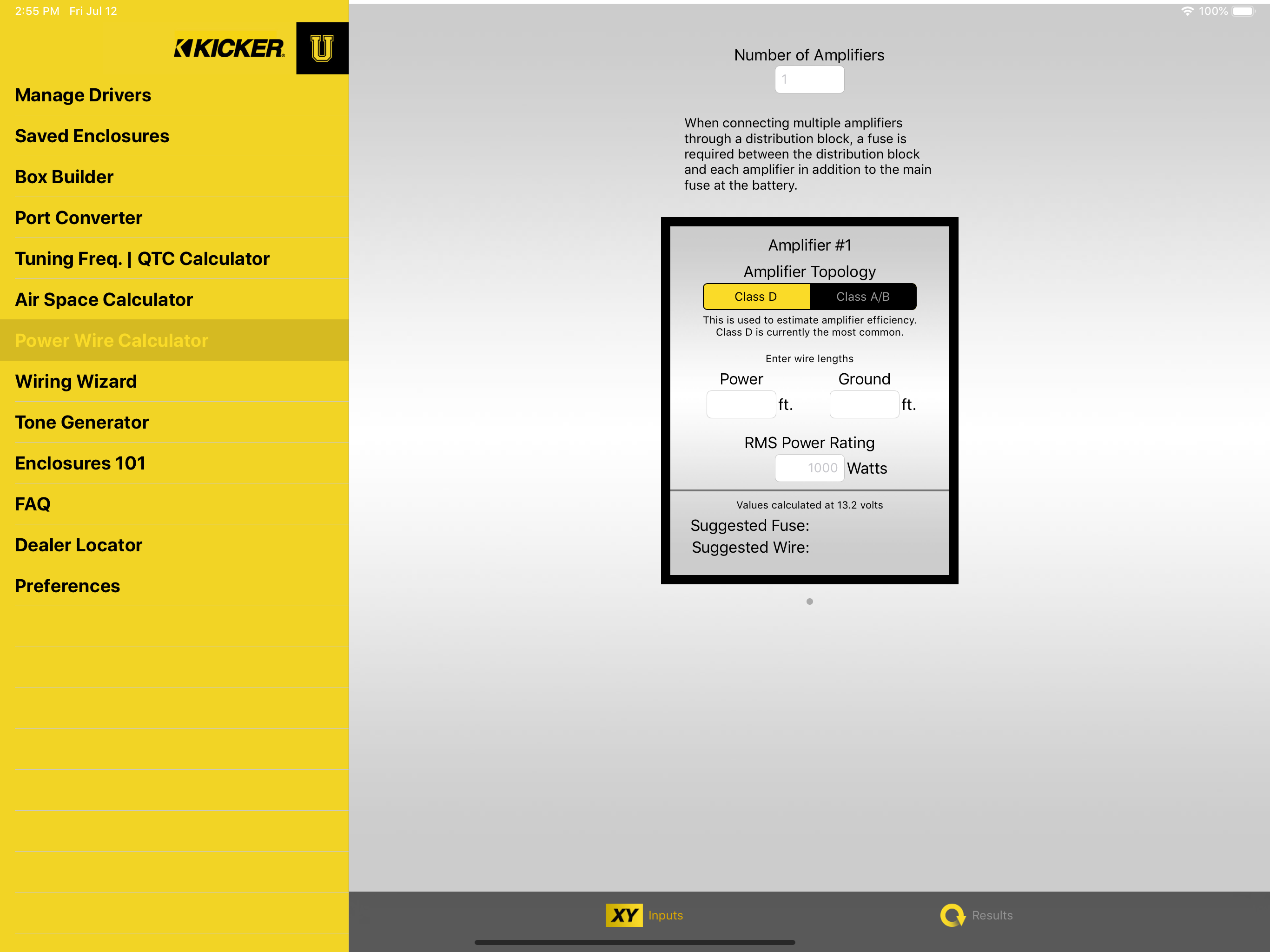Focus the RMS Power Rating watts field
This screenshot has width=1270, height=952.
[809, 468]
